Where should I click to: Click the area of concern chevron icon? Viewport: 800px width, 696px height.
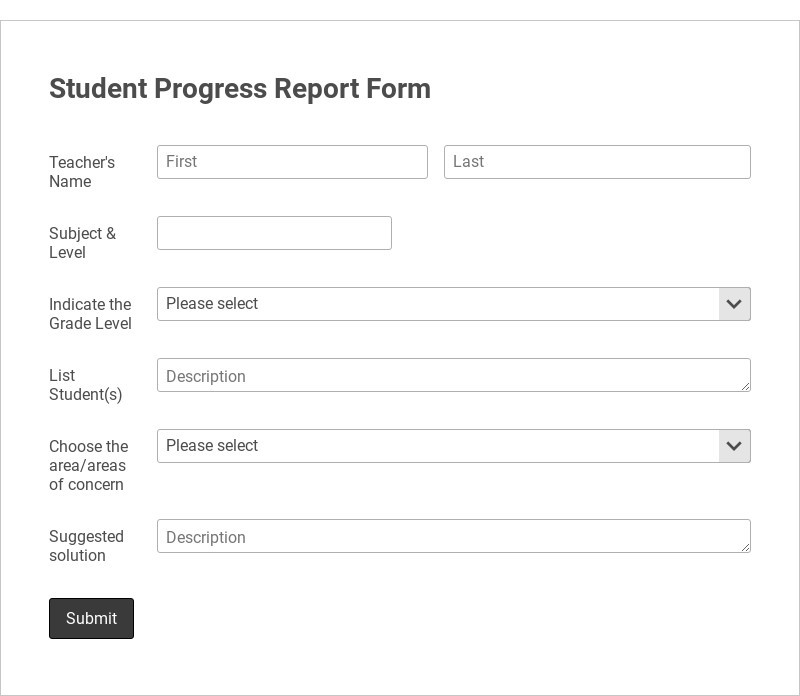[x=734, y=446]
